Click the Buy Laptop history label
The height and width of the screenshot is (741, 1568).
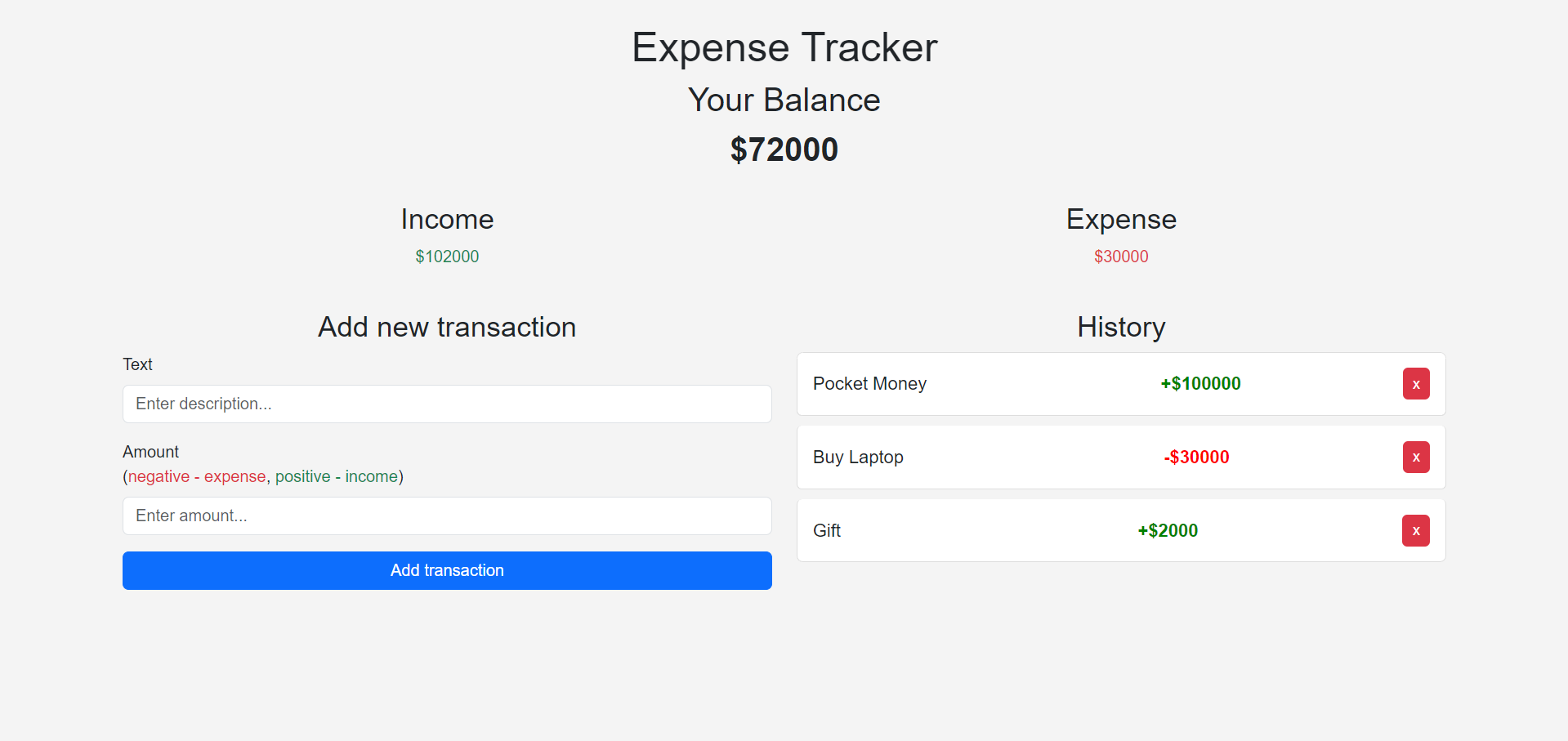tap(858, 458)
